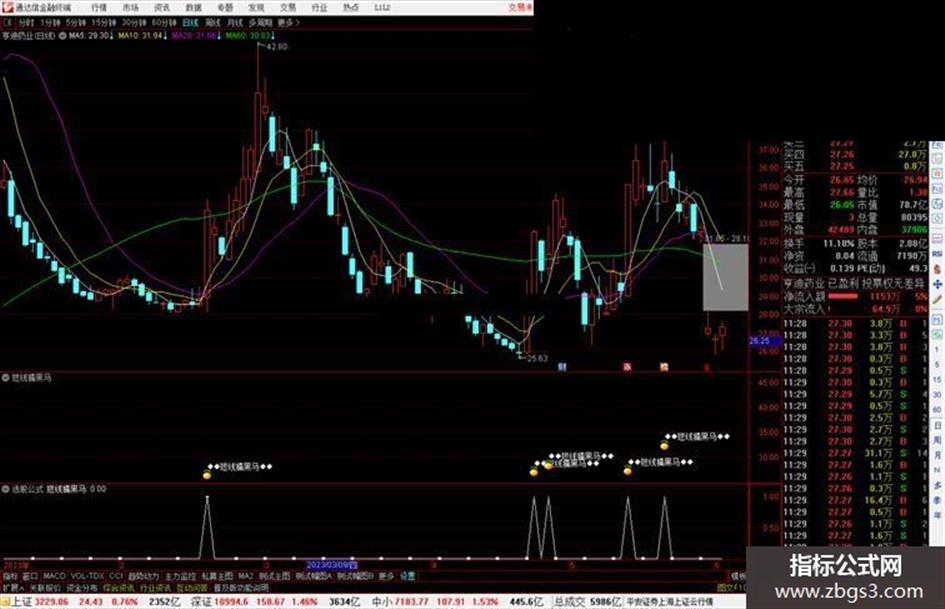Viewport: 945px width, 609px height.
Task: Click the blue marker icon on main chart baseline
Action: [x=562, y=367]
